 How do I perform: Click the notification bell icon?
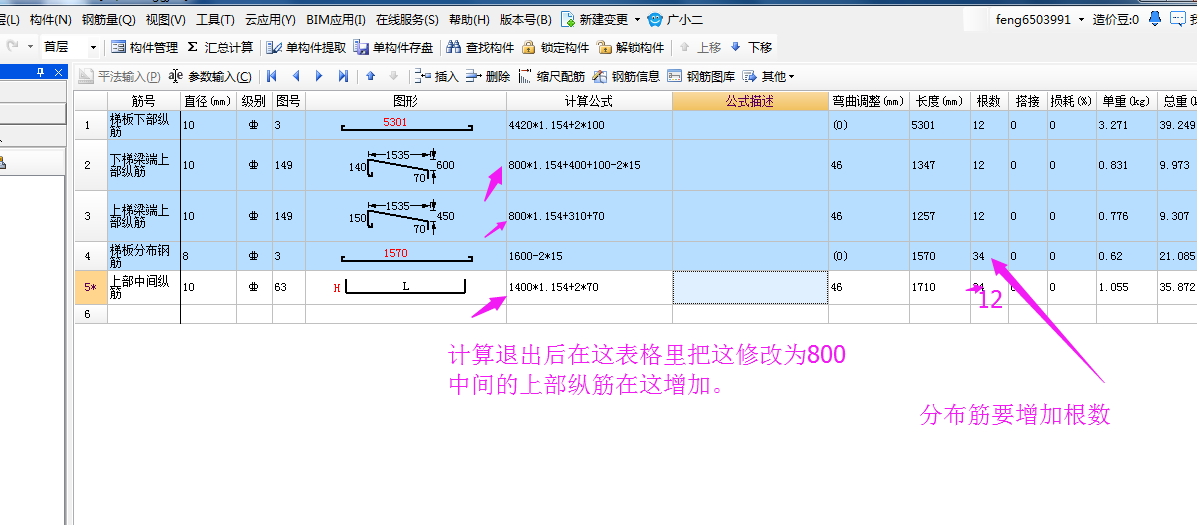coord(1155,18)
